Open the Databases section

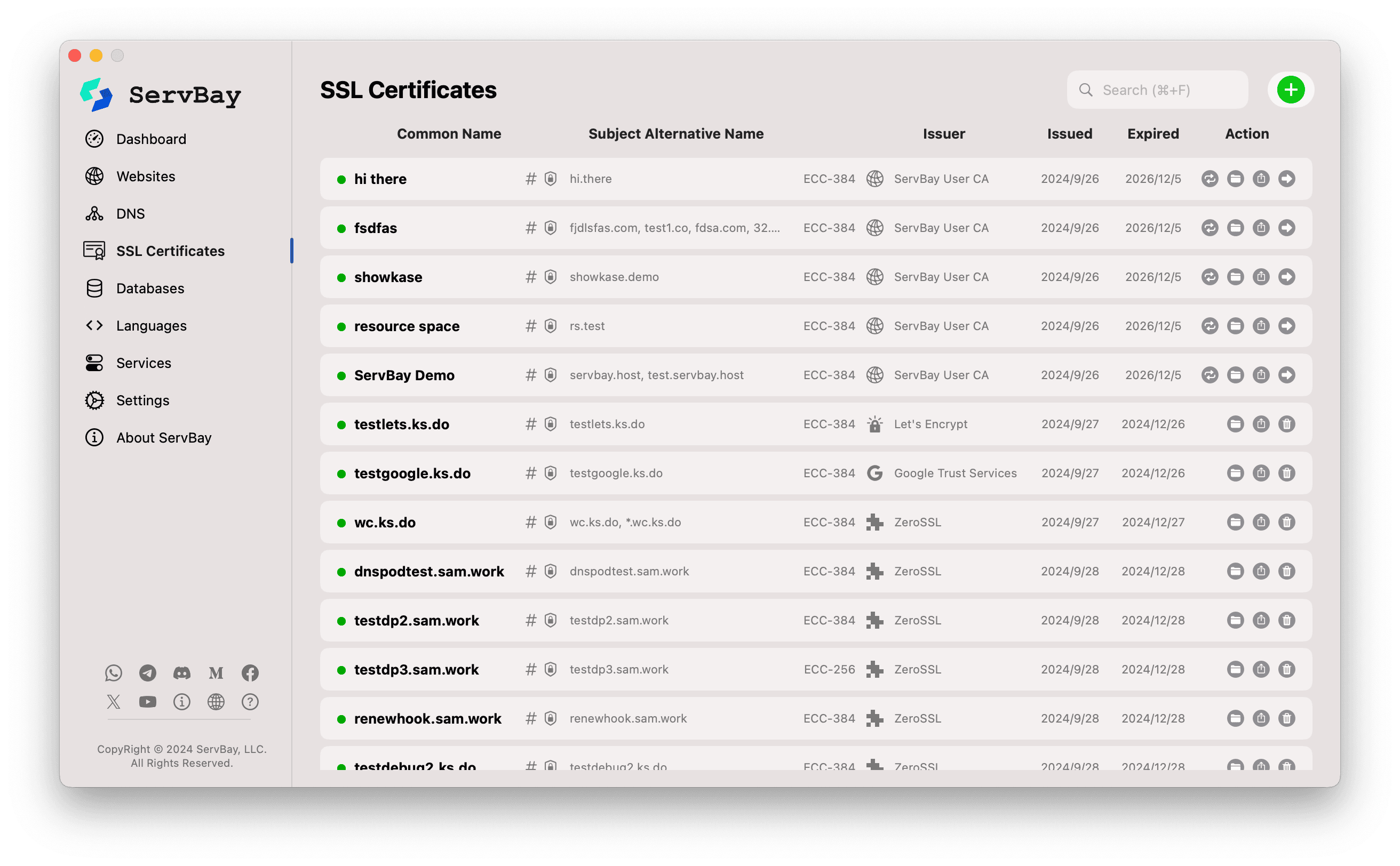[149, 288]
